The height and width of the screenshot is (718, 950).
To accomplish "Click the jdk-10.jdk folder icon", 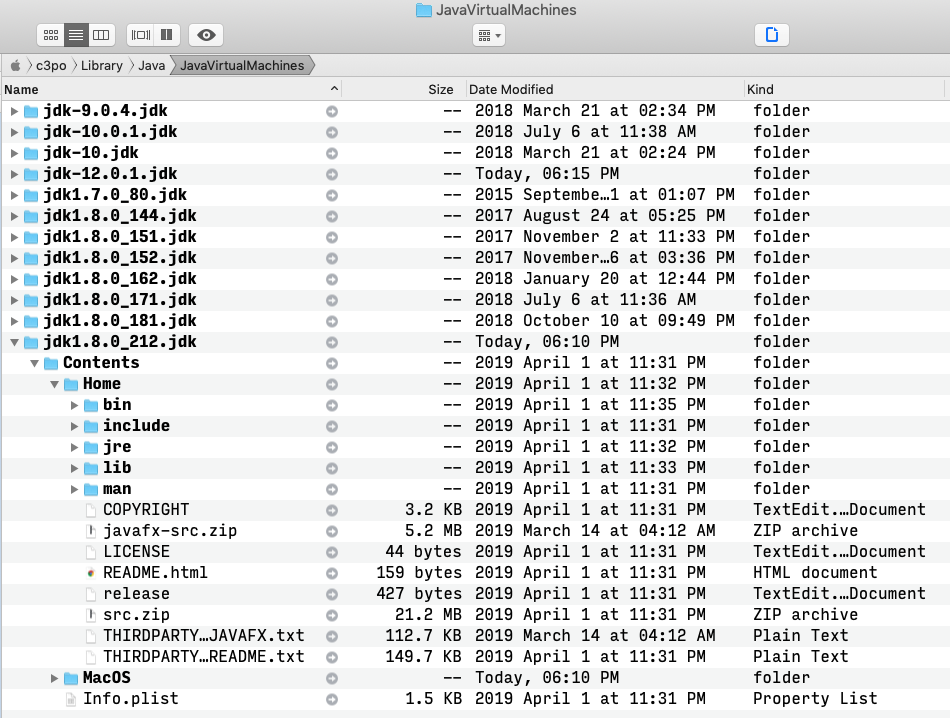I will pos(31,153).
